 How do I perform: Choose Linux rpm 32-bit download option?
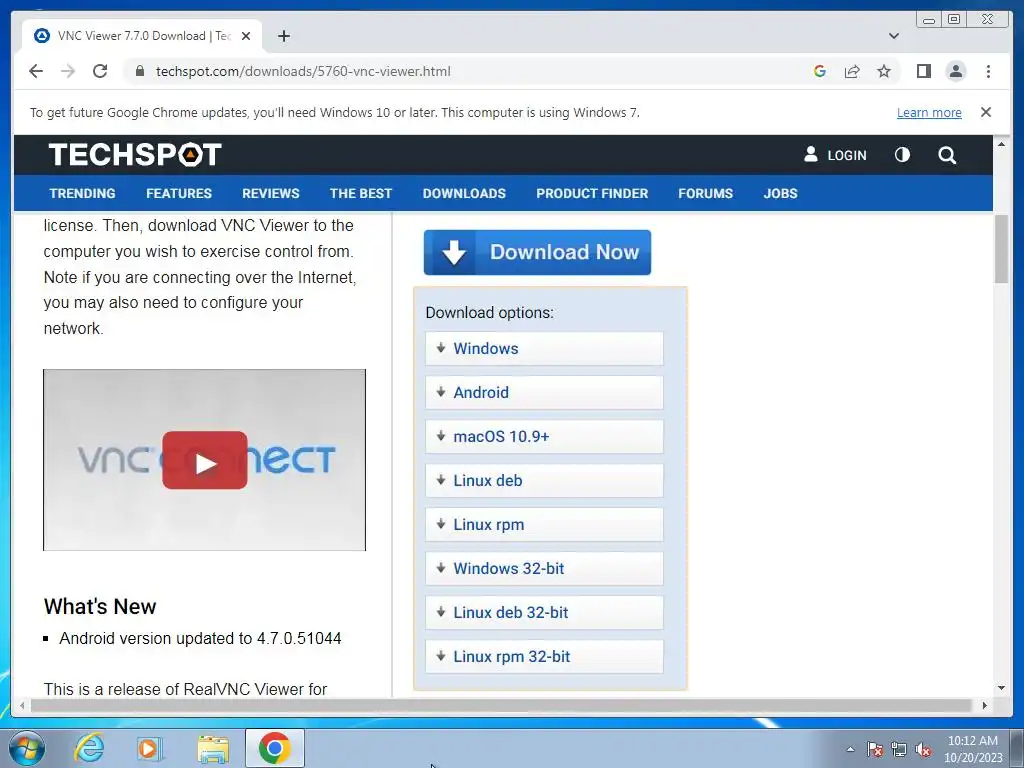(x=544, y=656)
